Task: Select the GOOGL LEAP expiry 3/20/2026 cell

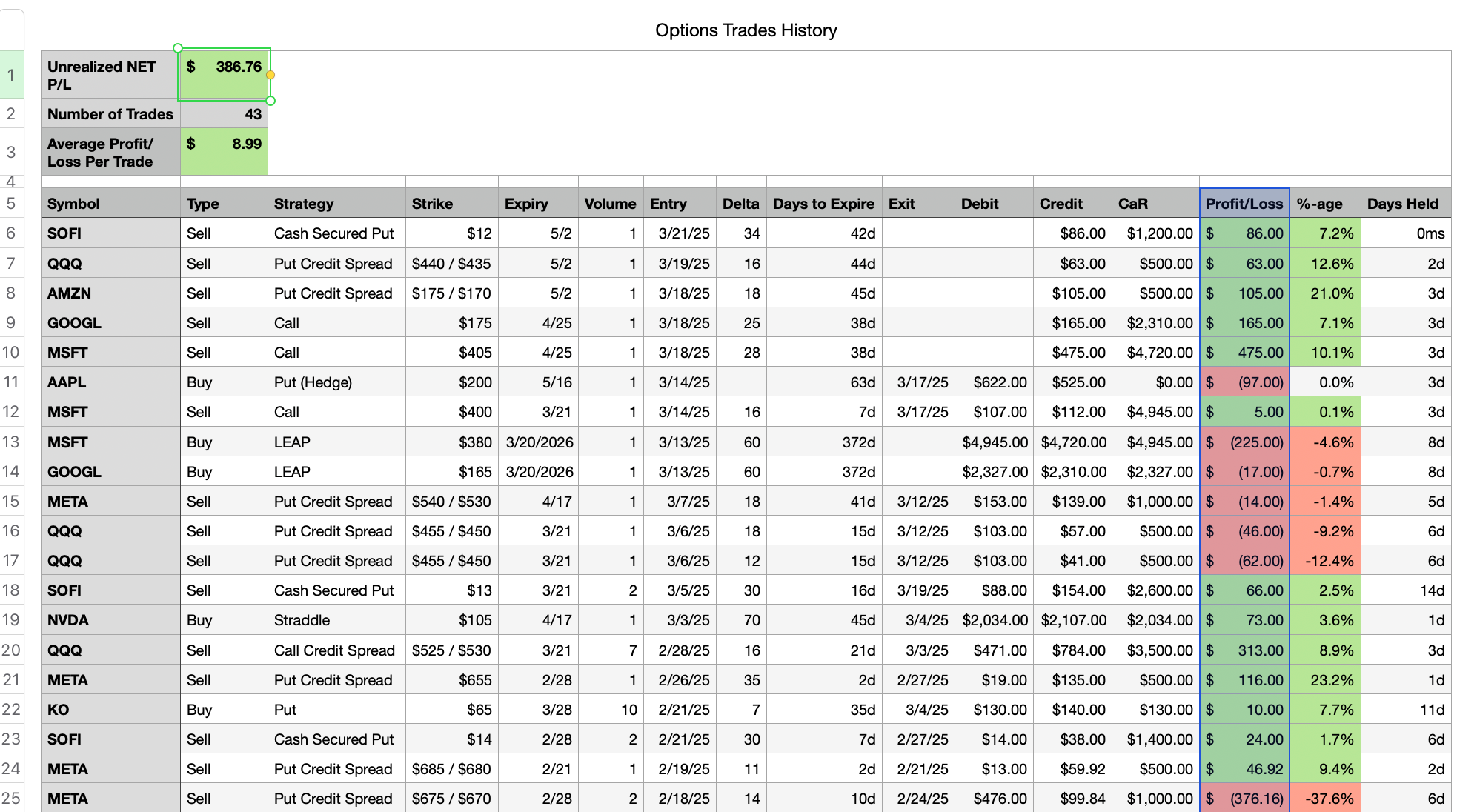Action: point(538,472)
